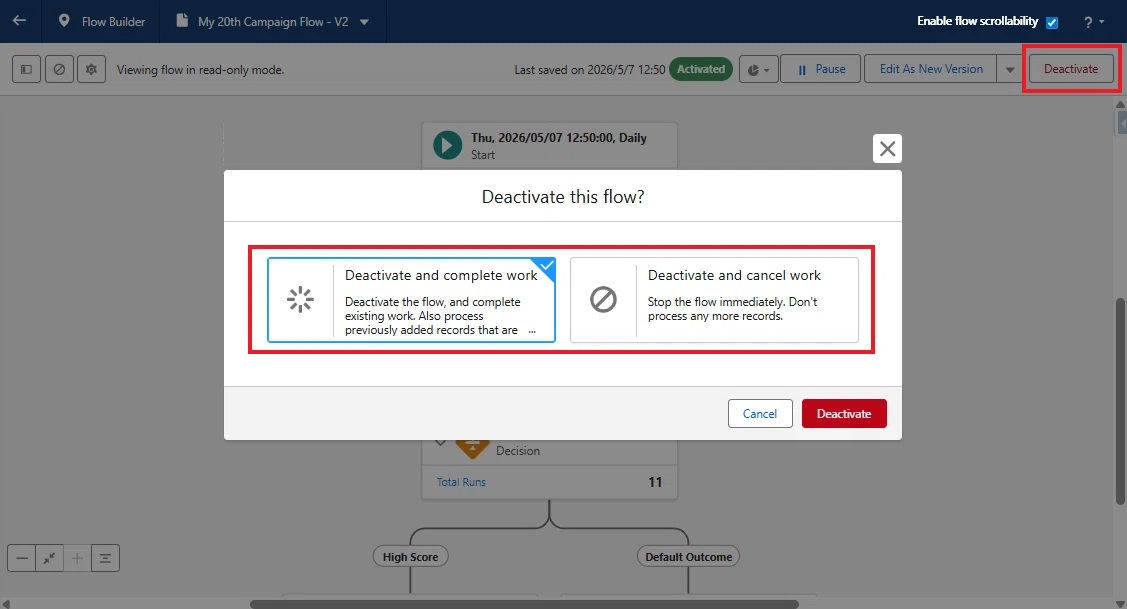Viewport: 1127px width, 609px height.
Task: Click the circle-slash toolbar icon
Action: click(x=59, y=69)
